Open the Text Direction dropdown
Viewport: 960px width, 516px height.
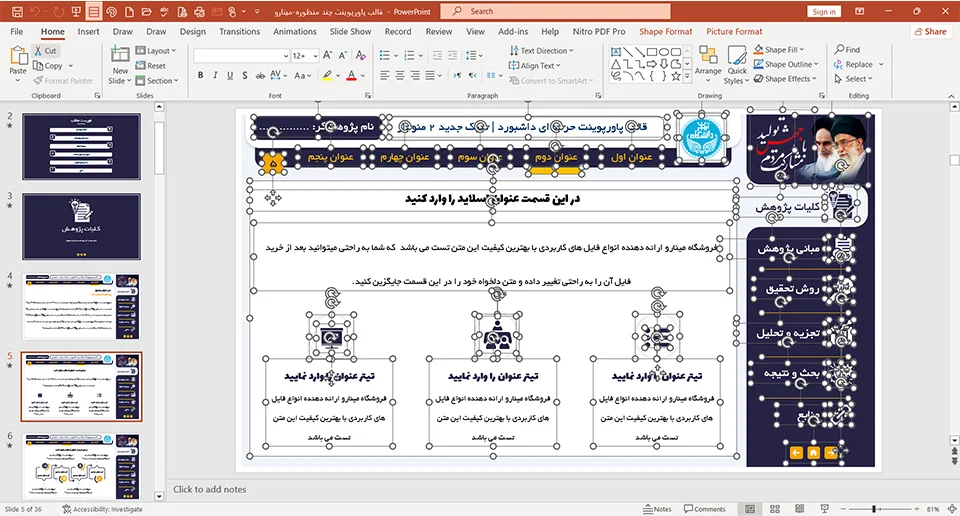(541, 51)
